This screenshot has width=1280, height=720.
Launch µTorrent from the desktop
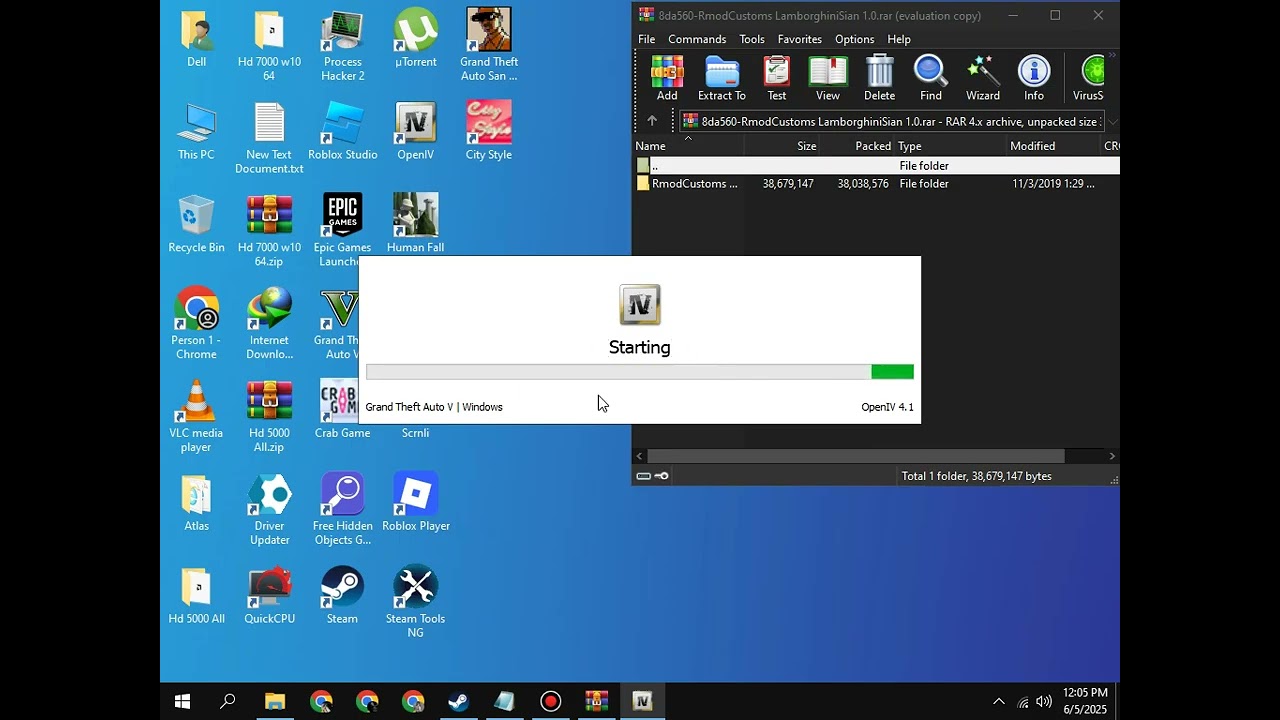[x=416, y=39]
